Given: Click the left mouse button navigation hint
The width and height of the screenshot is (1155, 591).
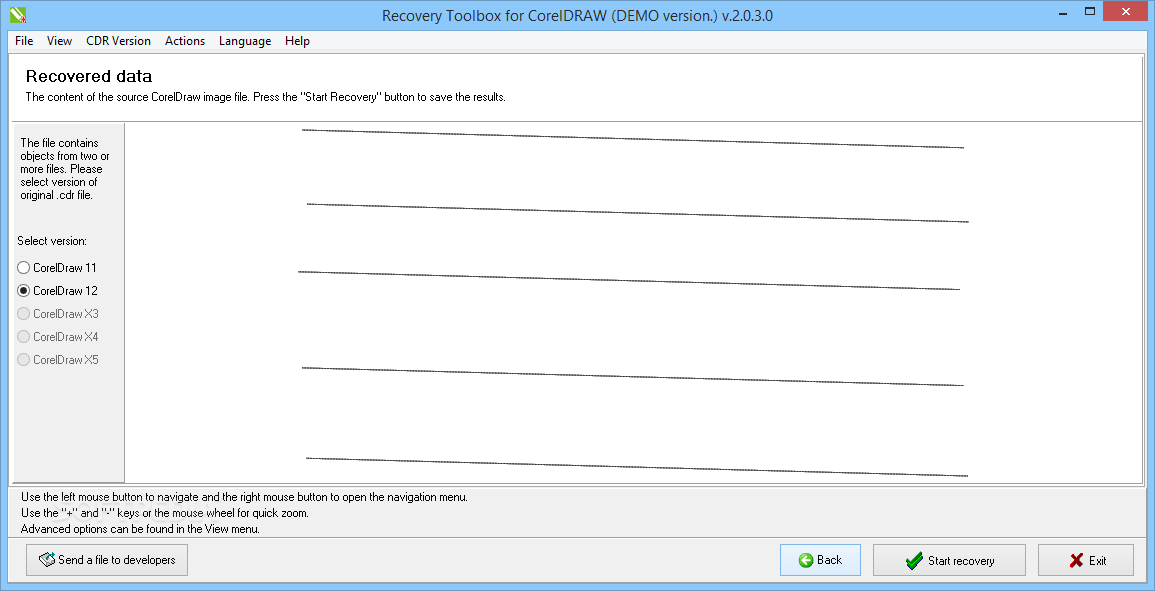Looking at the screenshot, I should (244, 497).
